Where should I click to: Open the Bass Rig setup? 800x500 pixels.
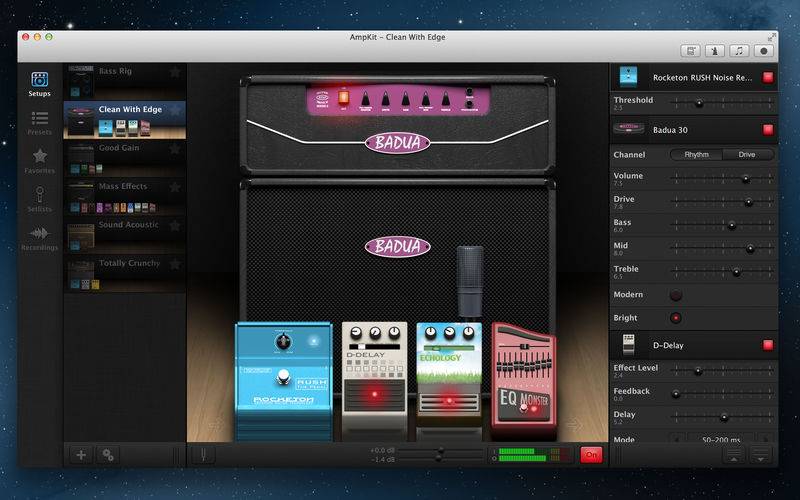coord(124,81)
